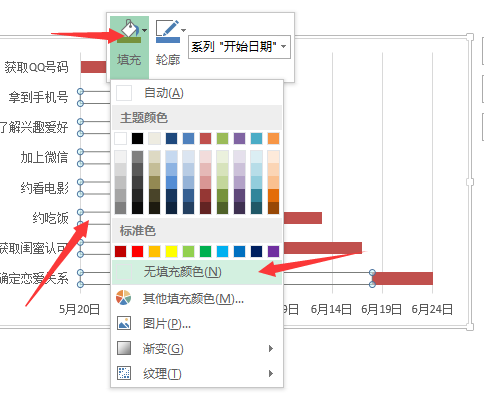Select bright red standard color

pyautogui.click(x=137, y=251)
